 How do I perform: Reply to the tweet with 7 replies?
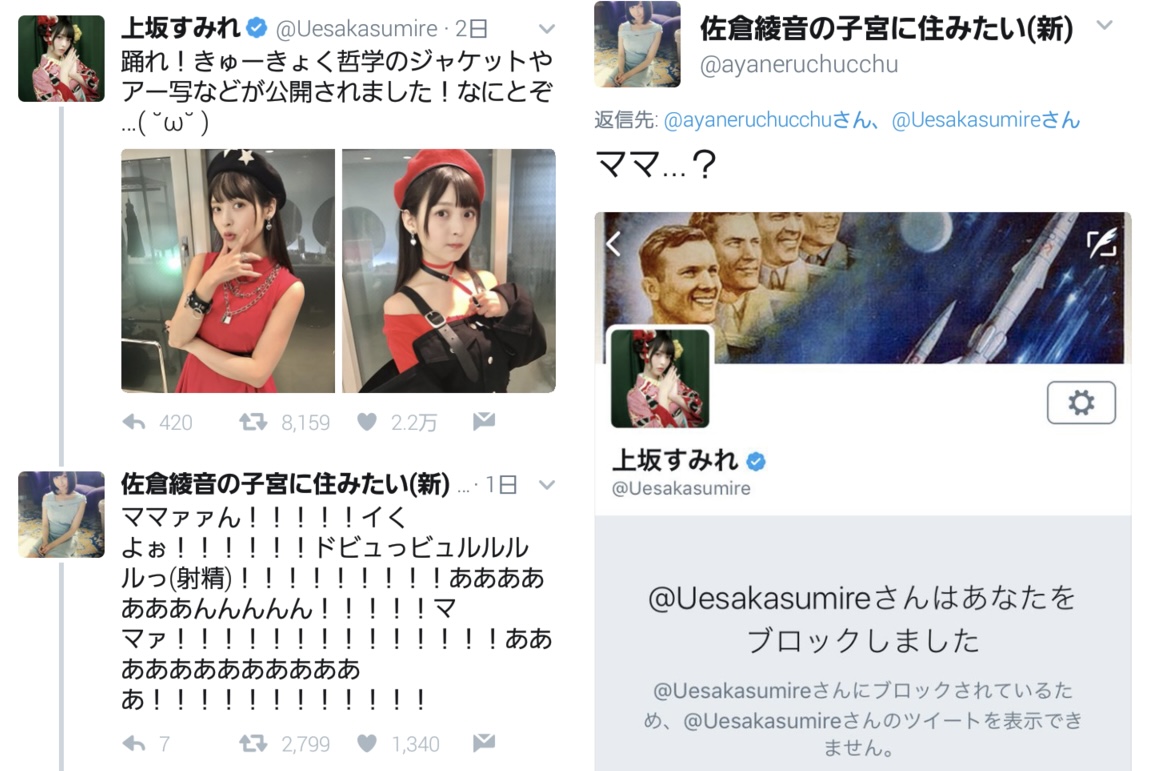[134, 744]
